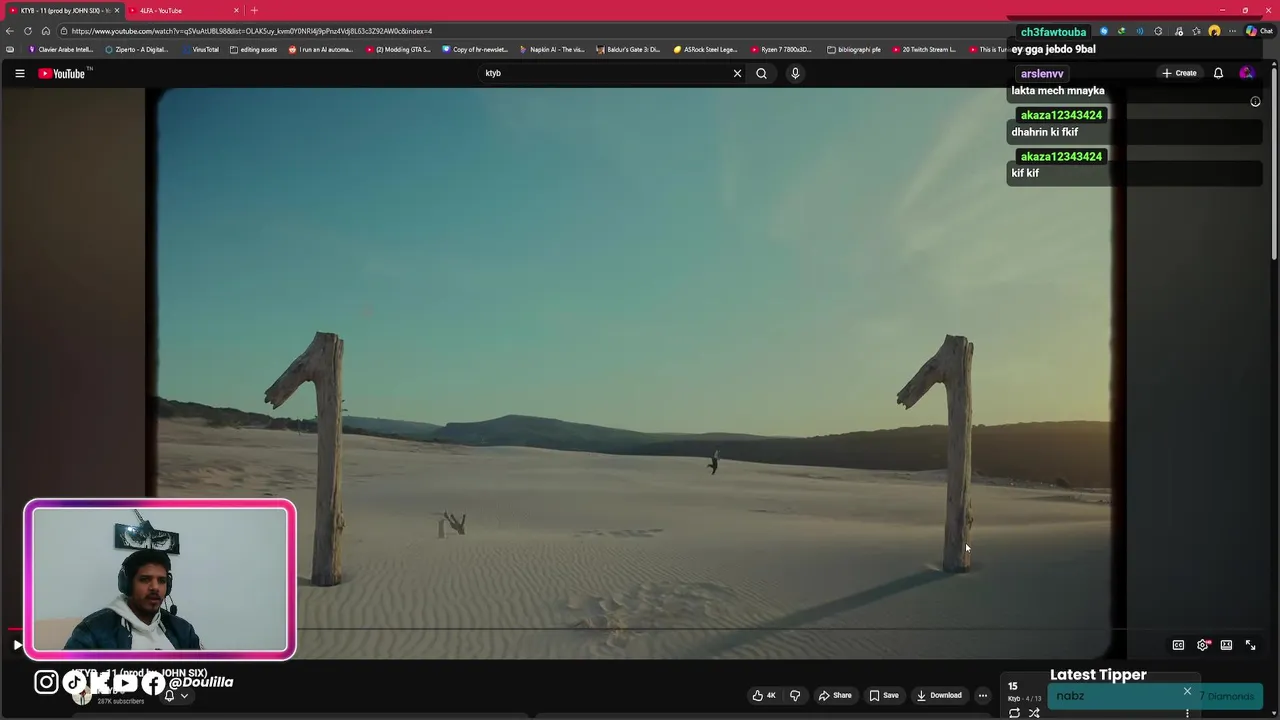Open the 20 Twitch Stream bookmark
1280x720 pixels.
925,49
